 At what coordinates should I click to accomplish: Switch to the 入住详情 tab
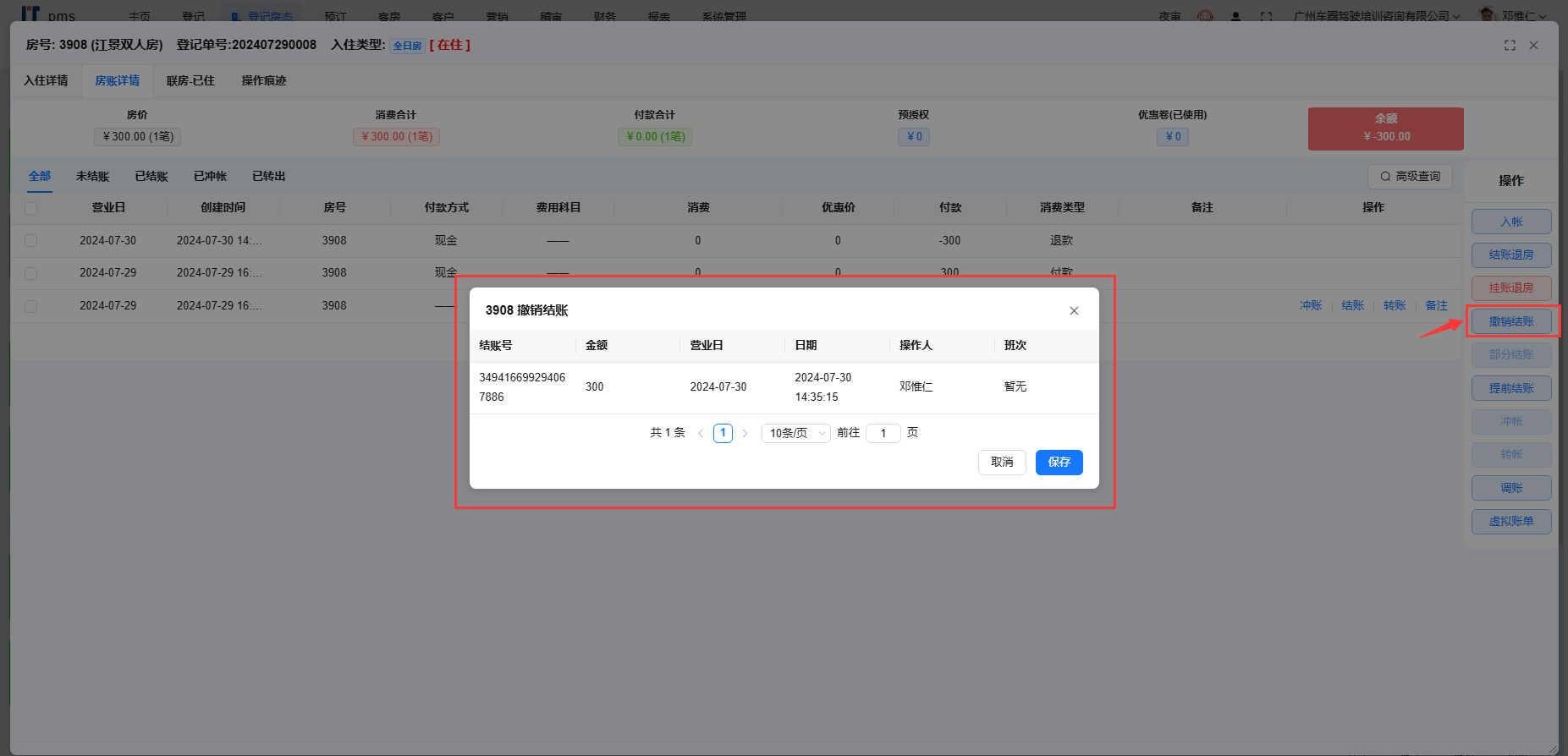pyautogui.click(x=46, y=81)
